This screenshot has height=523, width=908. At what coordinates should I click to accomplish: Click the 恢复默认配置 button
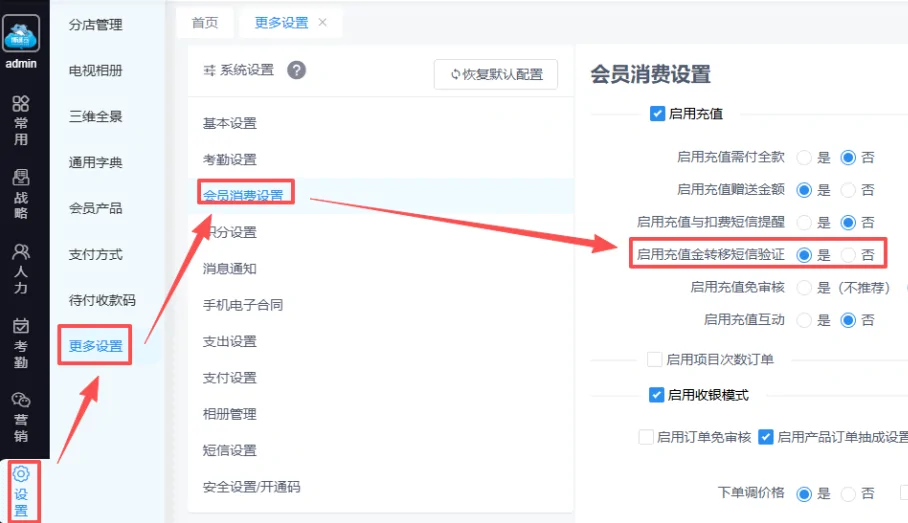(x=496, y=74)
